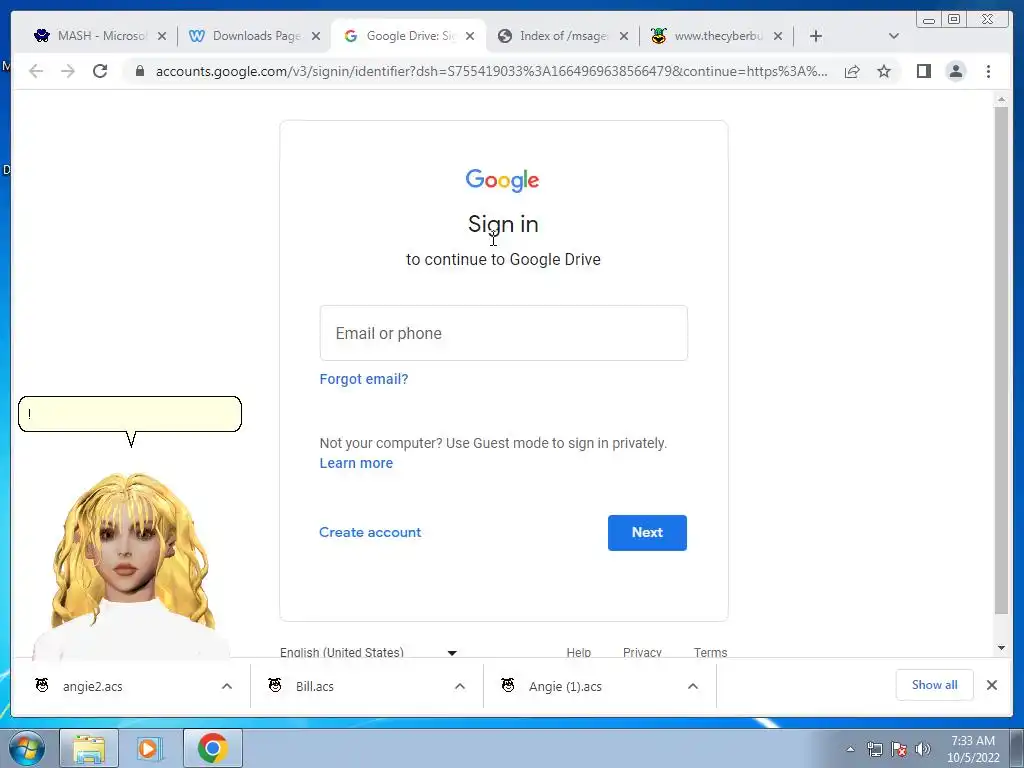Click the page vertical scrollbar thumb
Image resolution: width=1024 pixels, height=768 pixels.
tap(1001, 360)
